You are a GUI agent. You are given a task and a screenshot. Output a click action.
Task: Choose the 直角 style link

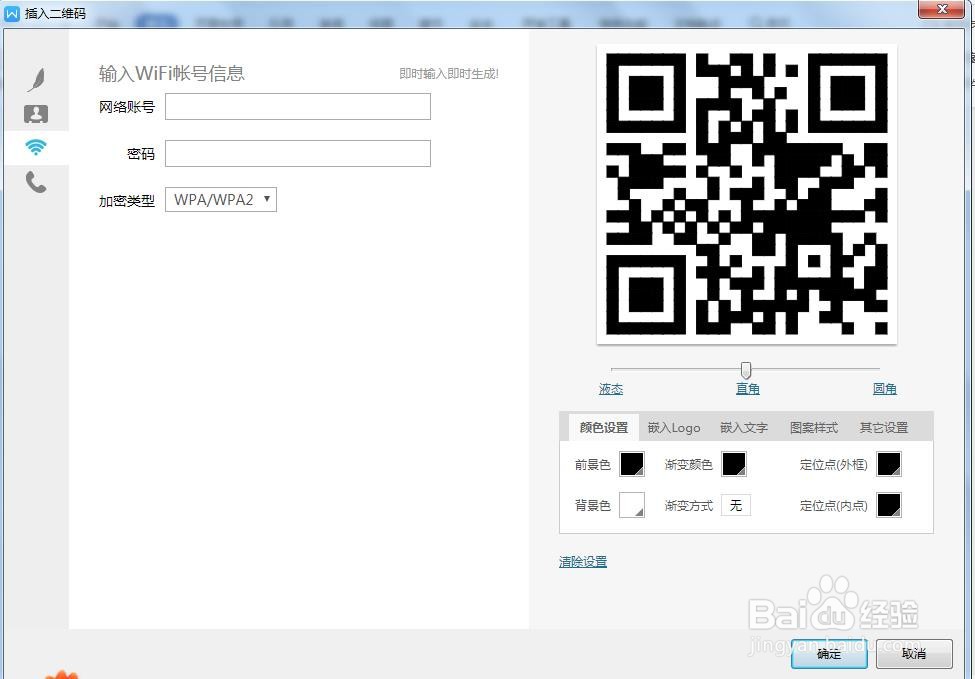pos(747,389)
